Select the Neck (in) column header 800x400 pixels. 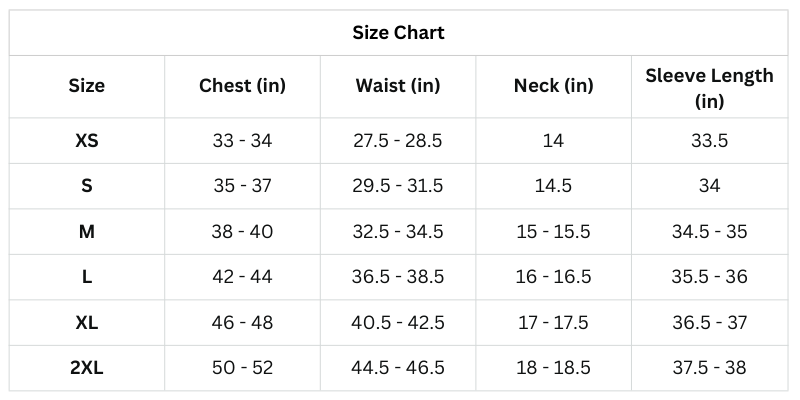pos(553,86)
